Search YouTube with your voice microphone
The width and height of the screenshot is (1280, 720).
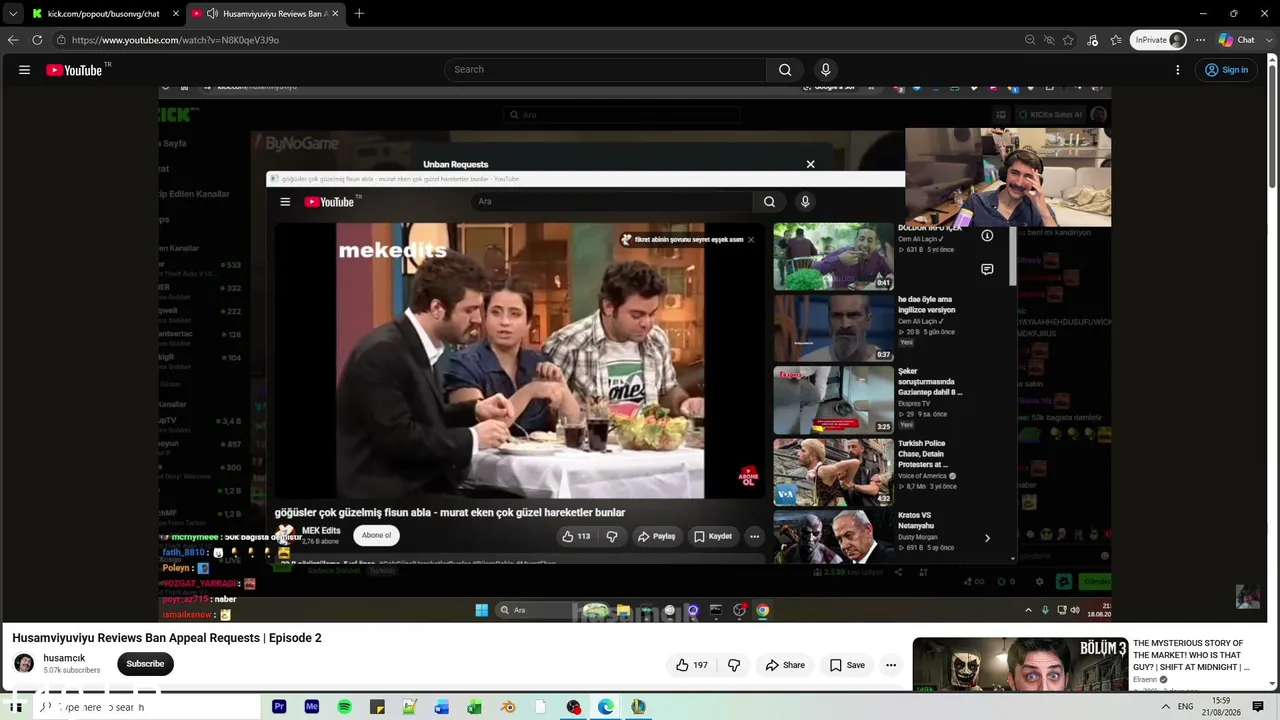(826, 70)
